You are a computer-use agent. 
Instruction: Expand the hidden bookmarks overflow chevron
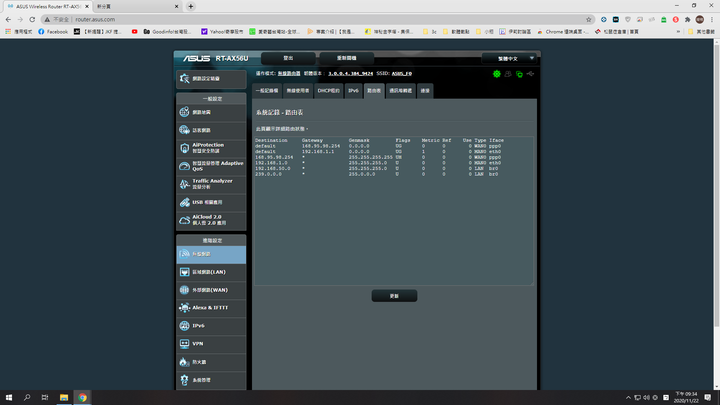pyautogui.click(x=678, y=32)
